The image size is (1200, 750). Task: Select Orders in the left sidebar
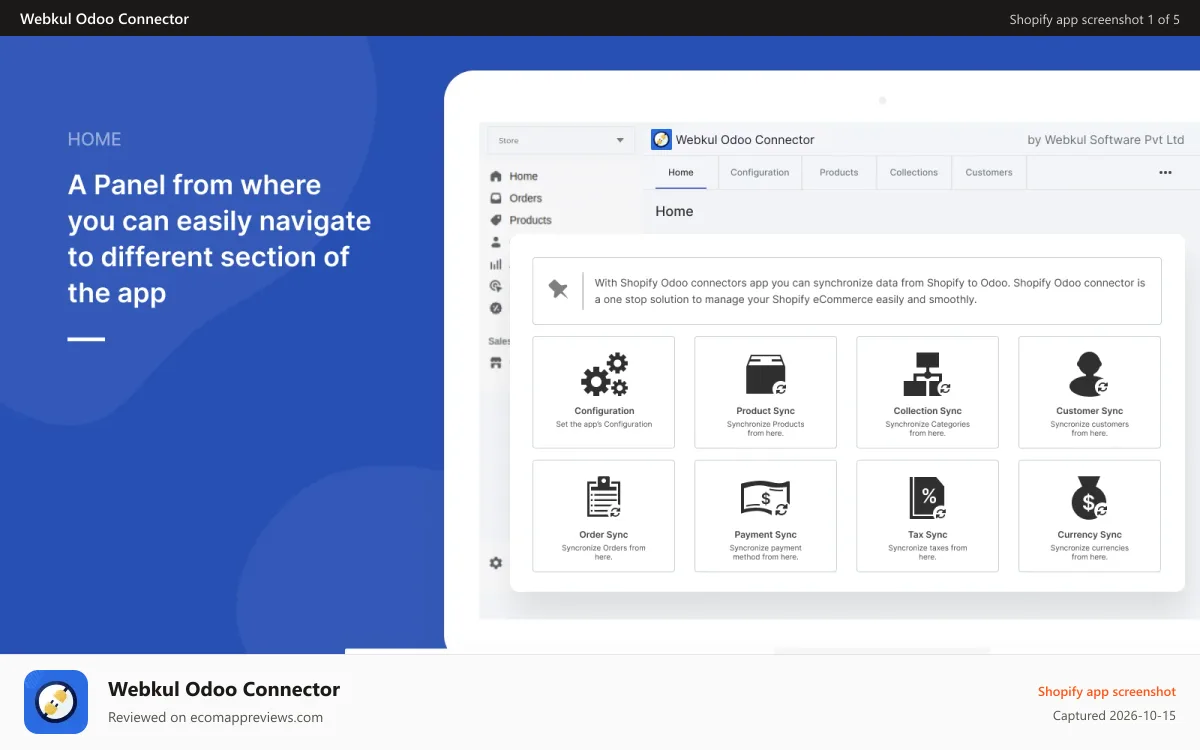525,198
